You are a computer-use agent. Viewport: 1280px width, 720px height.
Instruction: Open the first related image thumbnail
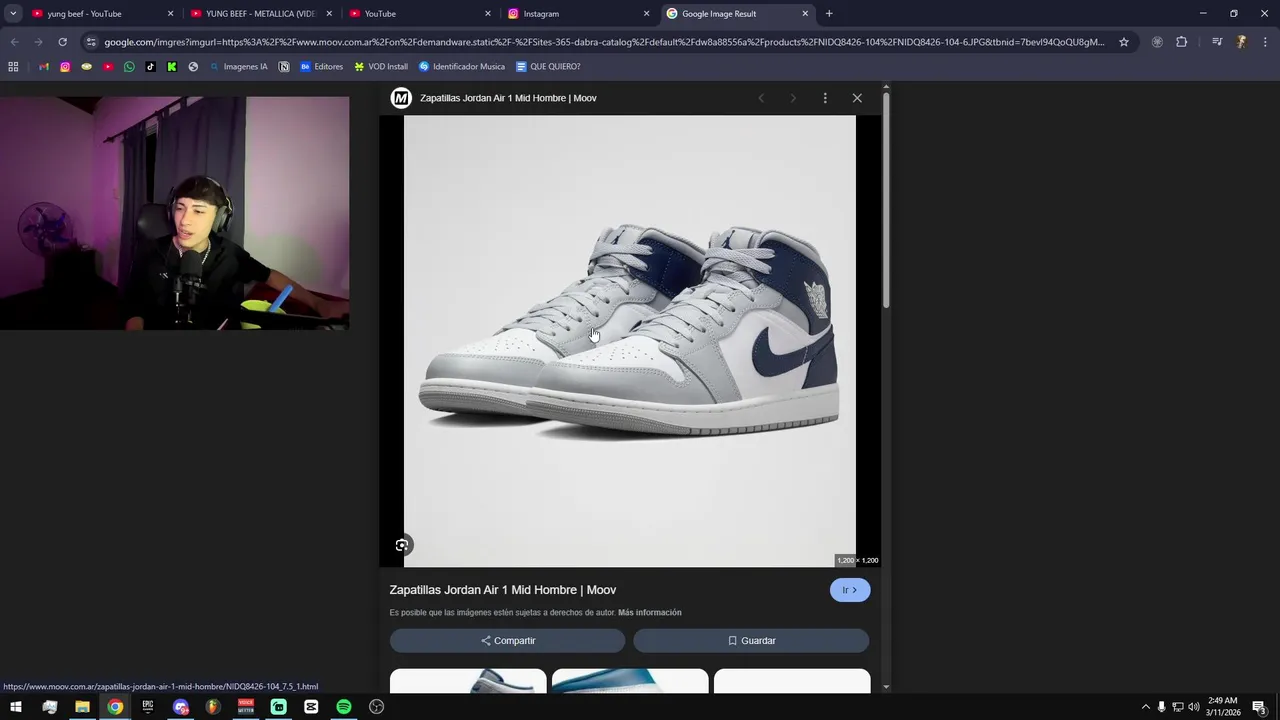468,681
